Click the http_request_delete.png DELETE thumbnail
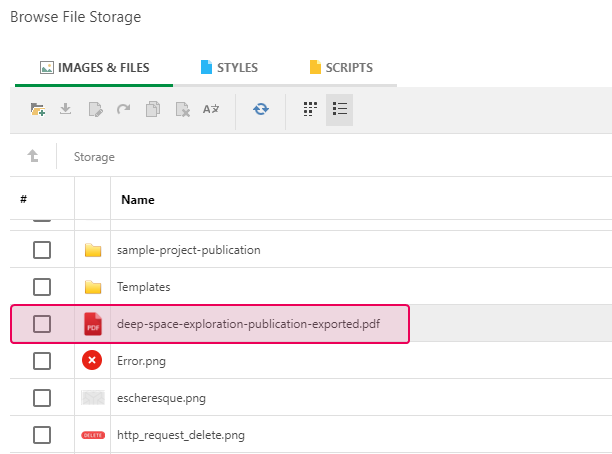612x454 pixels. [x=93, y=435]
